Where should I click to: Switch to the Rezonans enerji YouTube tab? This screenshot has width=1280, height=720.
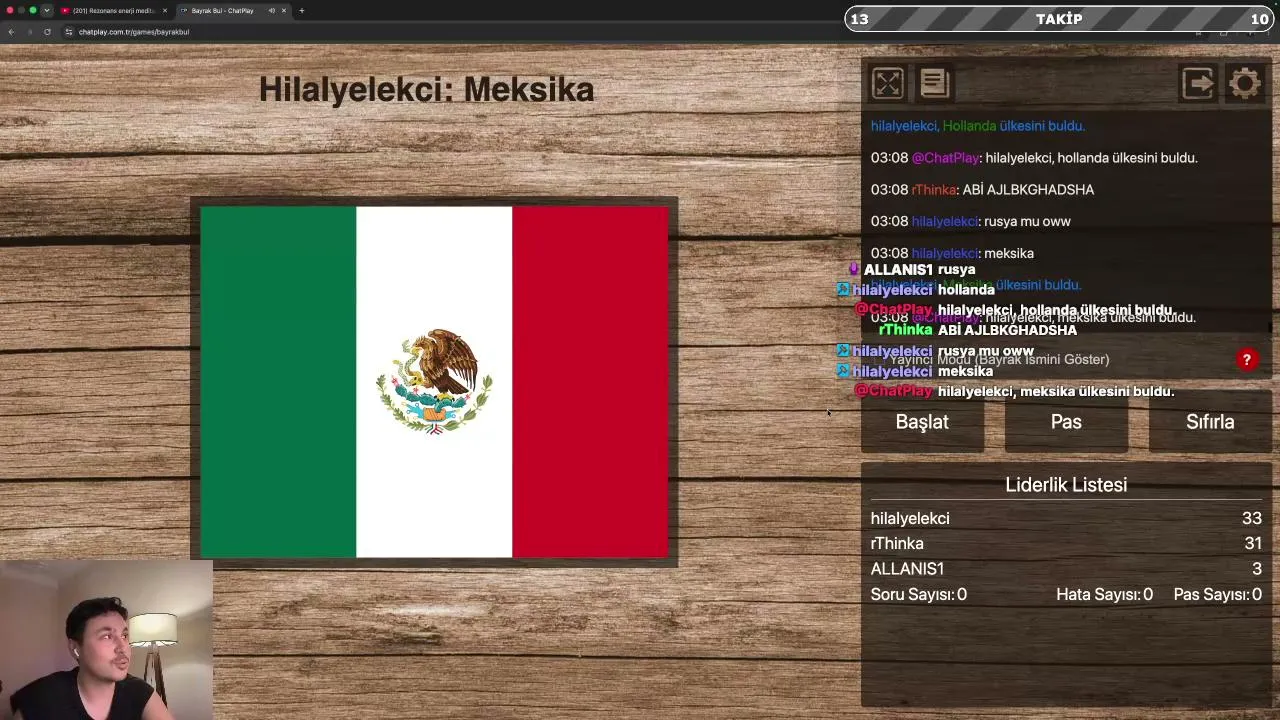[113, 11]
